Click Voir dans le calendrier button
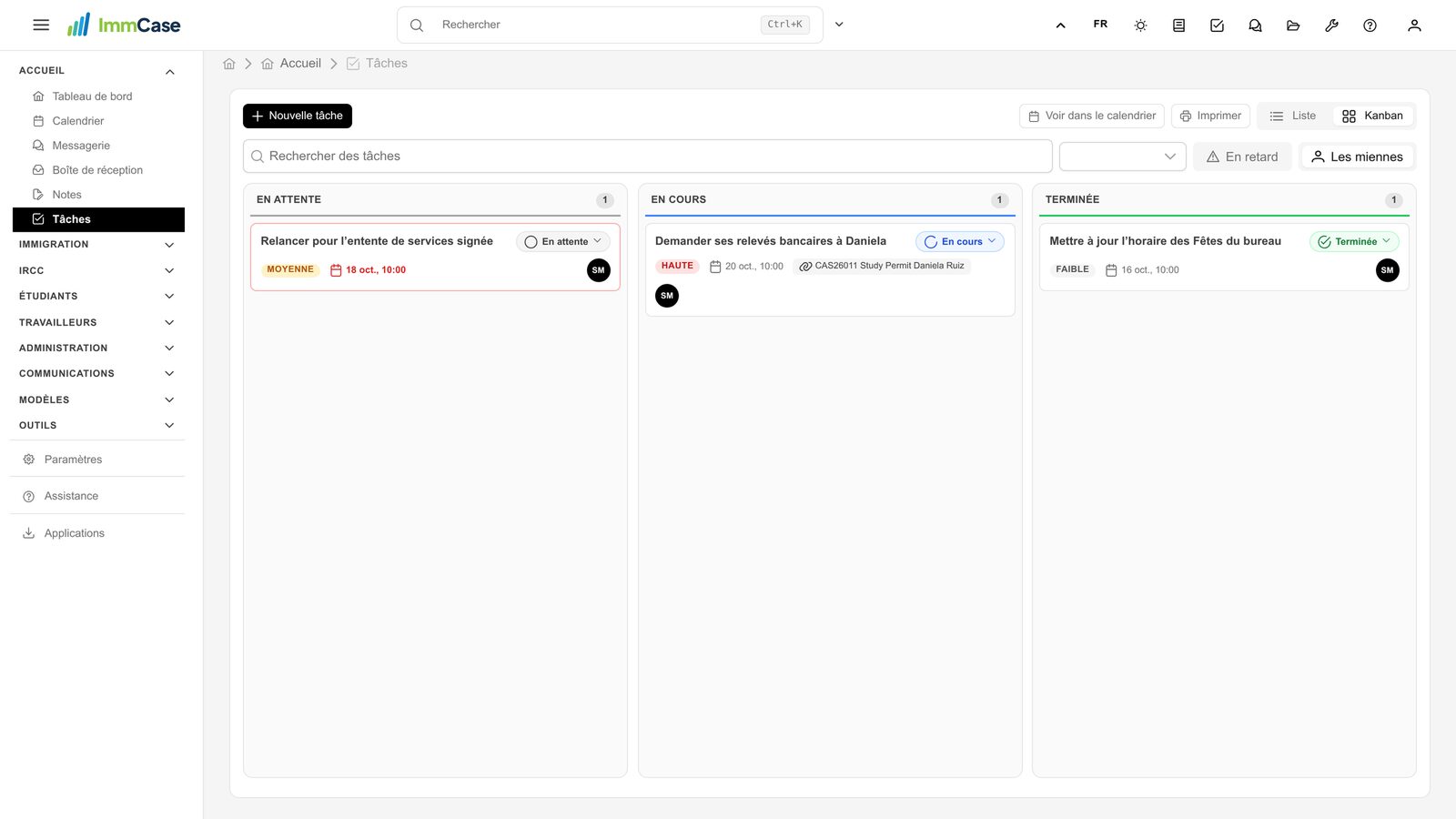 point(1092,116)
